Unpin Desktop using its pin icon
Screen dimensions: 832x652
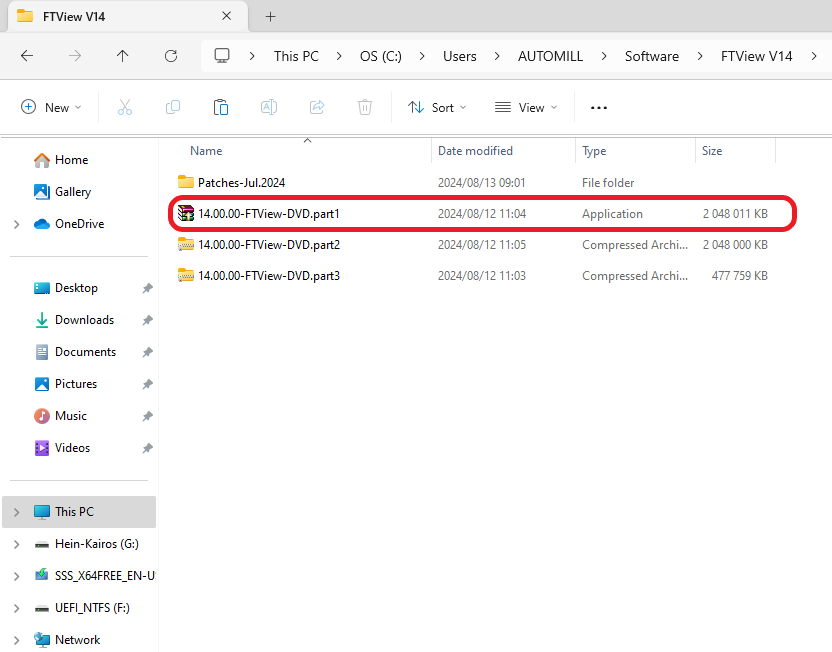pyautogui.click(x=148, y=288)
